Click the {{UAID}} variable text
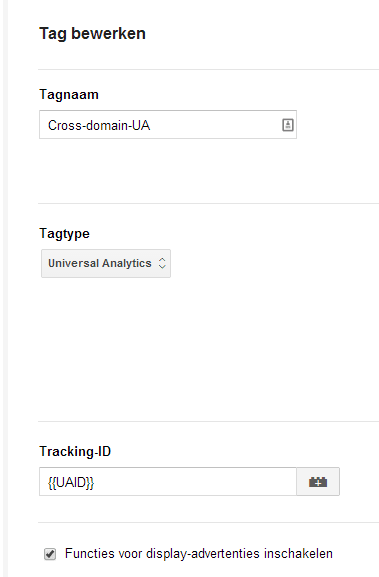This screenshot has height=577, width=379. point(71,482)
